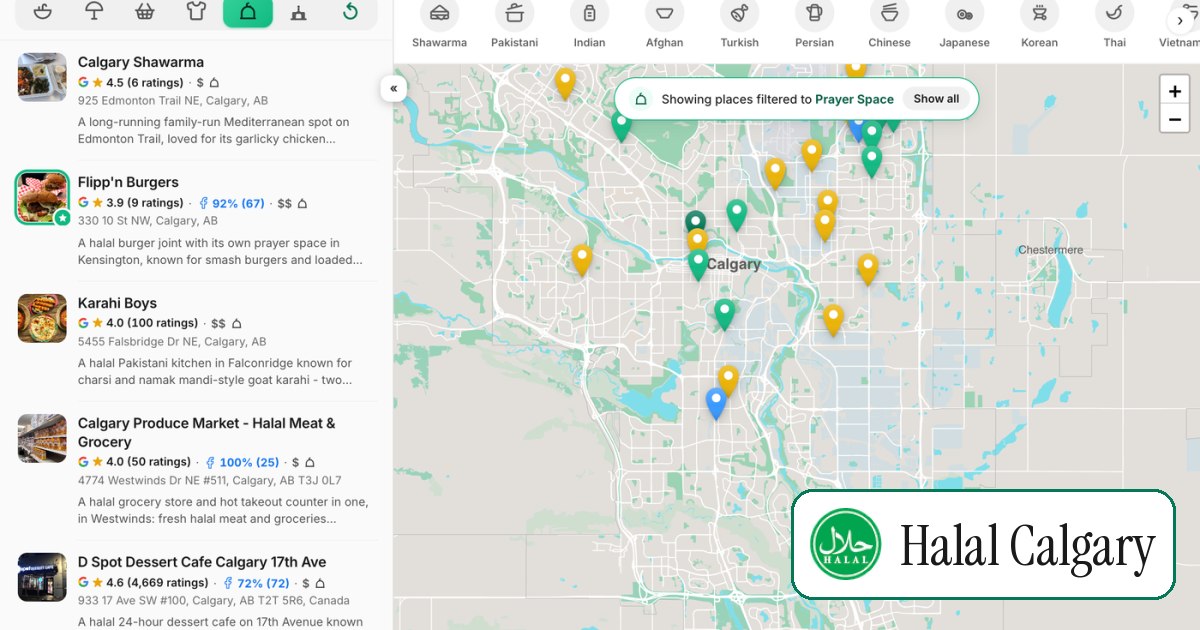Image resolution: width=1200 pixels, height=630 pixels.
Task: Click Karahi Boys prayer space icon
Action: click(x=236, y=324)
